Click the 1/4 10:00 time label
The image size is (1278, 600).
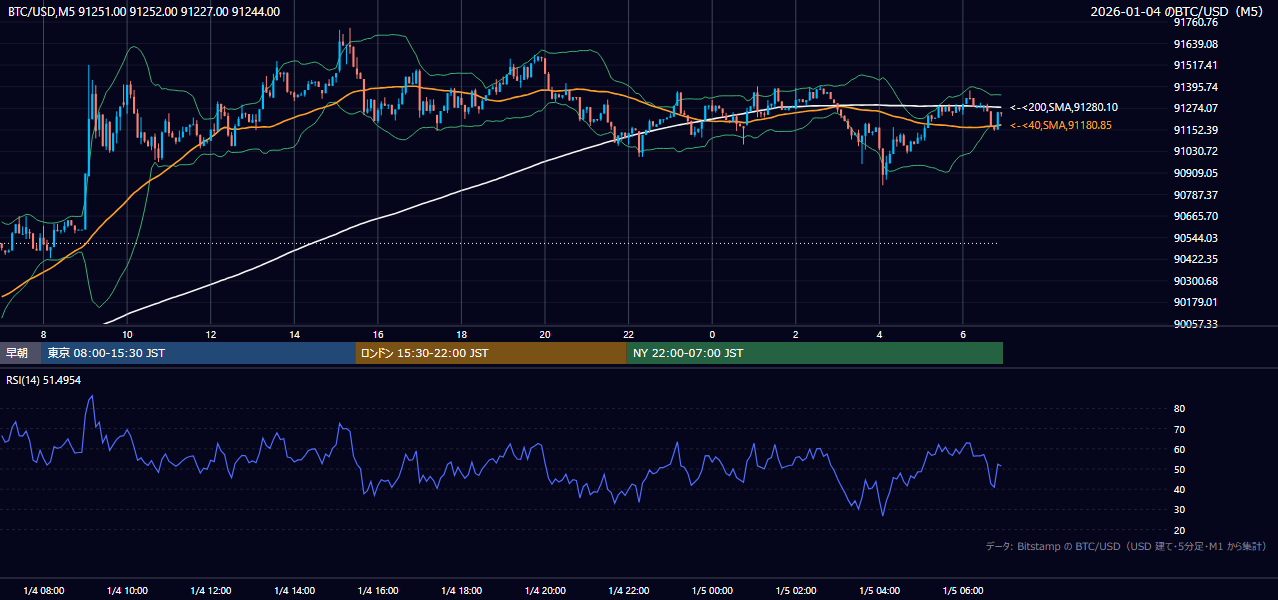tap(127, 590)
